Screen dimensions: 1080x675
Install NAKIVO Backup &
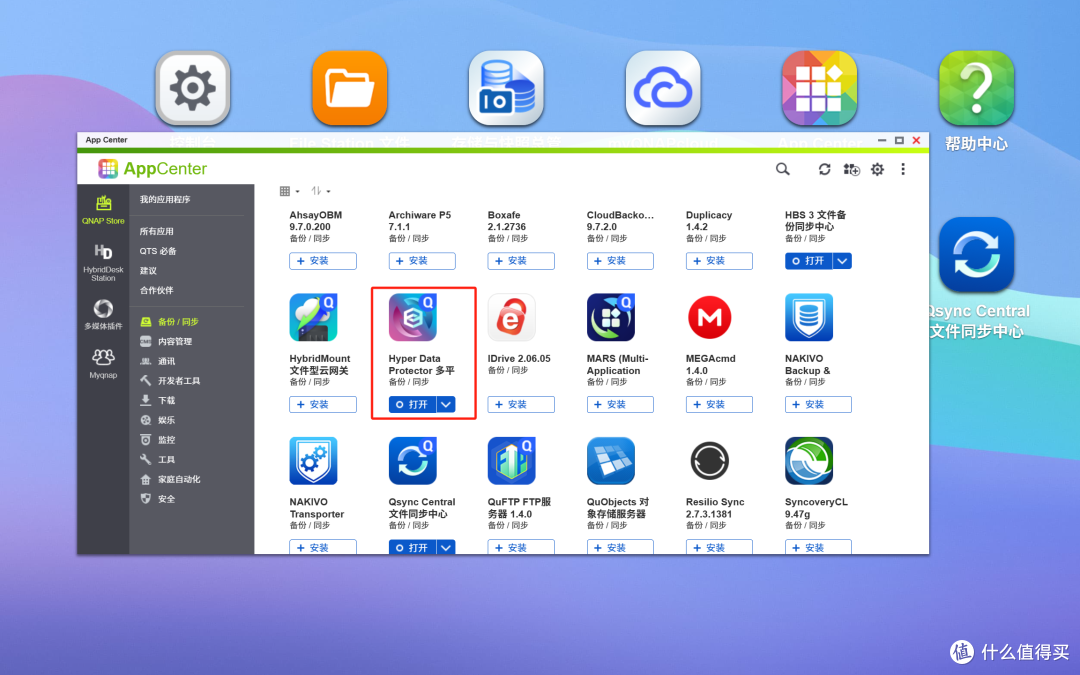(x=819, y=404)
